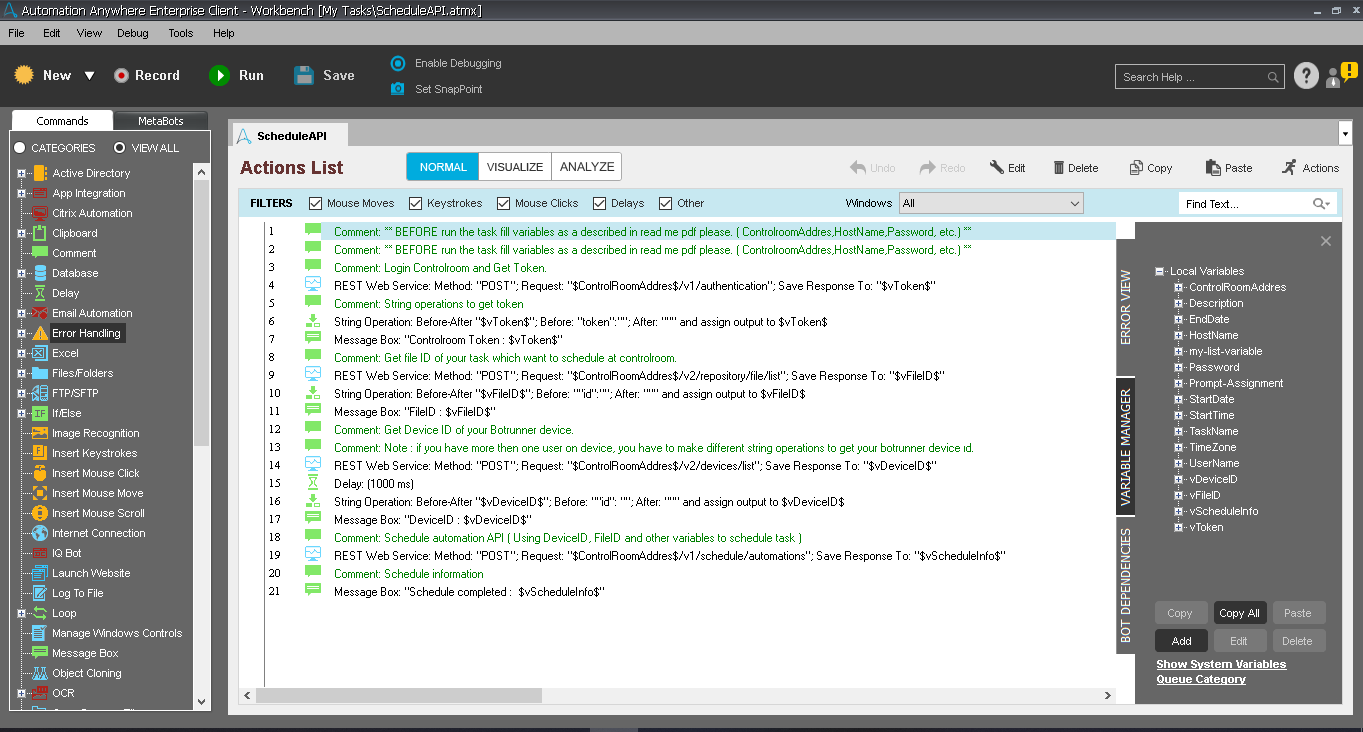Click the Loop command icon
1363x732 pixels.
pyautogui.click(x=40, y=613)
